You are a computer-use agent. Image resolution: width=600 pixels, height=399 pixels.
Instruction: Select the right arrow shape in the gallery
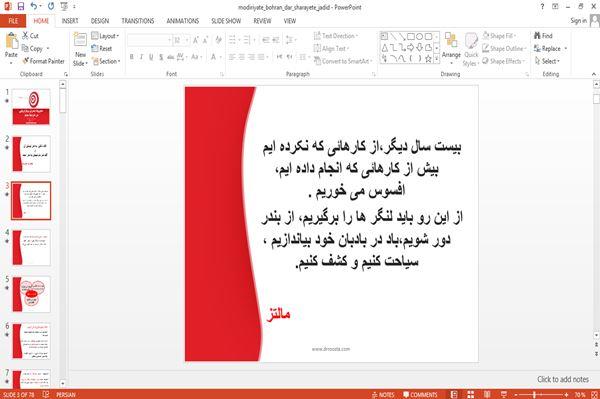click(x=411, y=48)
